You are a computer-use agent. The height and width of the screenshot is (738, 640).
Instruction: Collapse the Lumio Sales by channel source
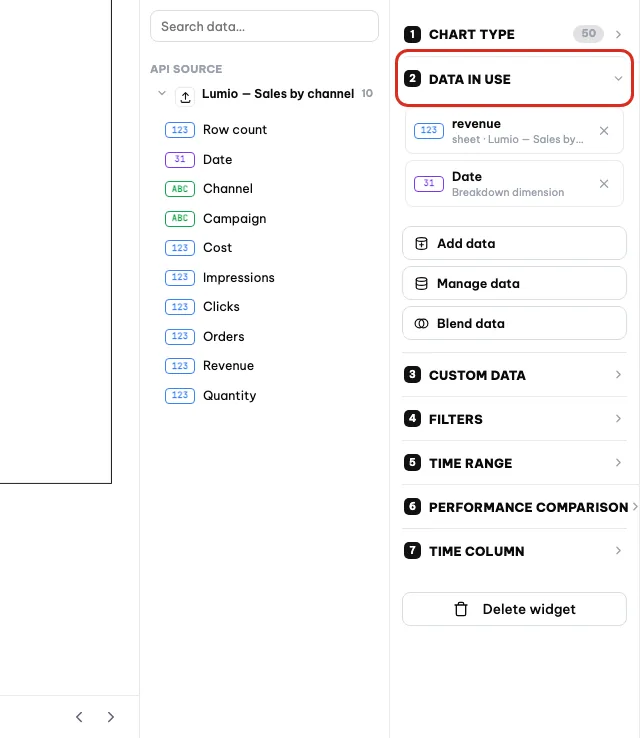point(162,93)
